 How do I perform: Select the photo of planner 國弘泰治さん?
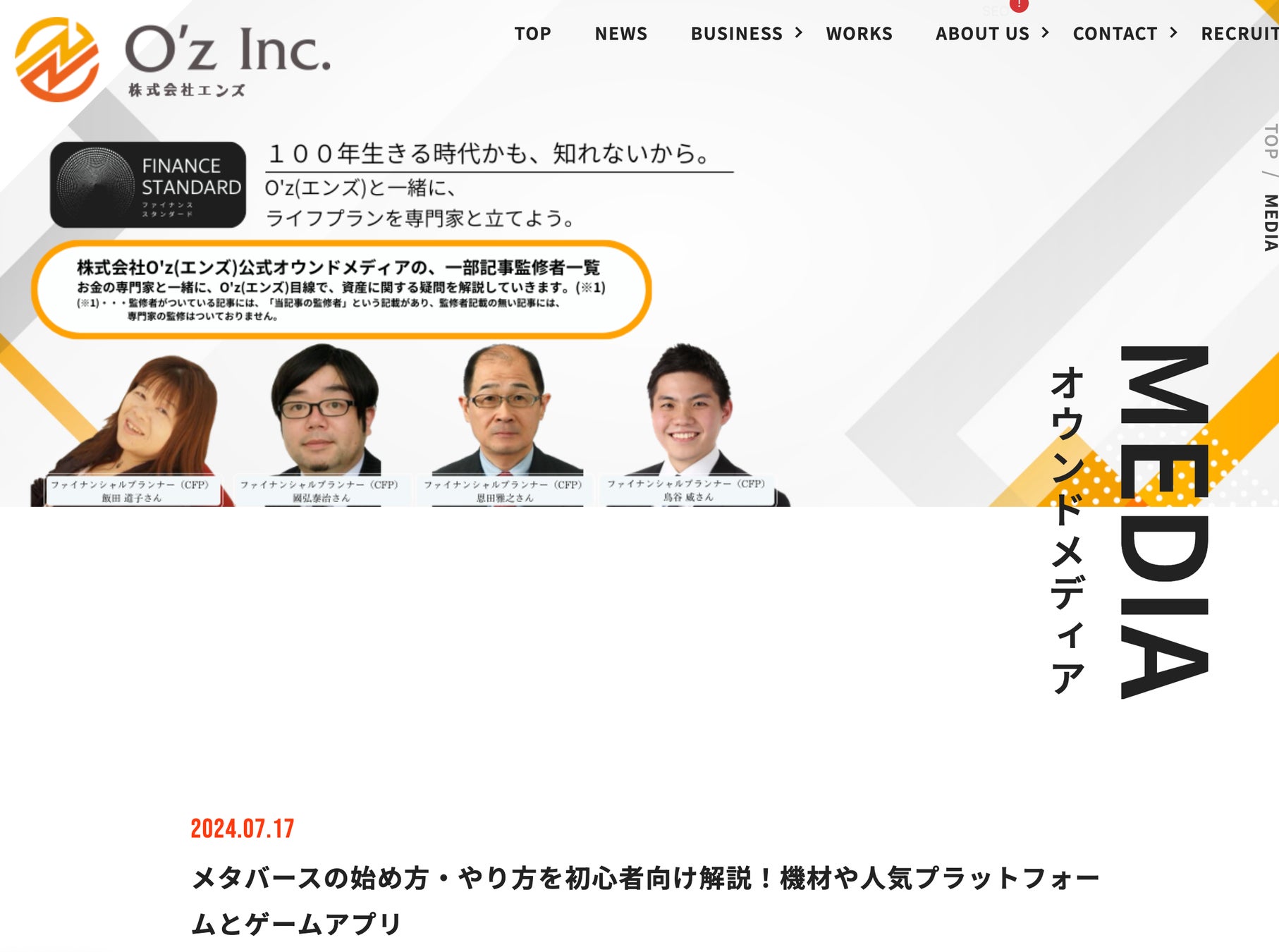(x=325, y=409)
